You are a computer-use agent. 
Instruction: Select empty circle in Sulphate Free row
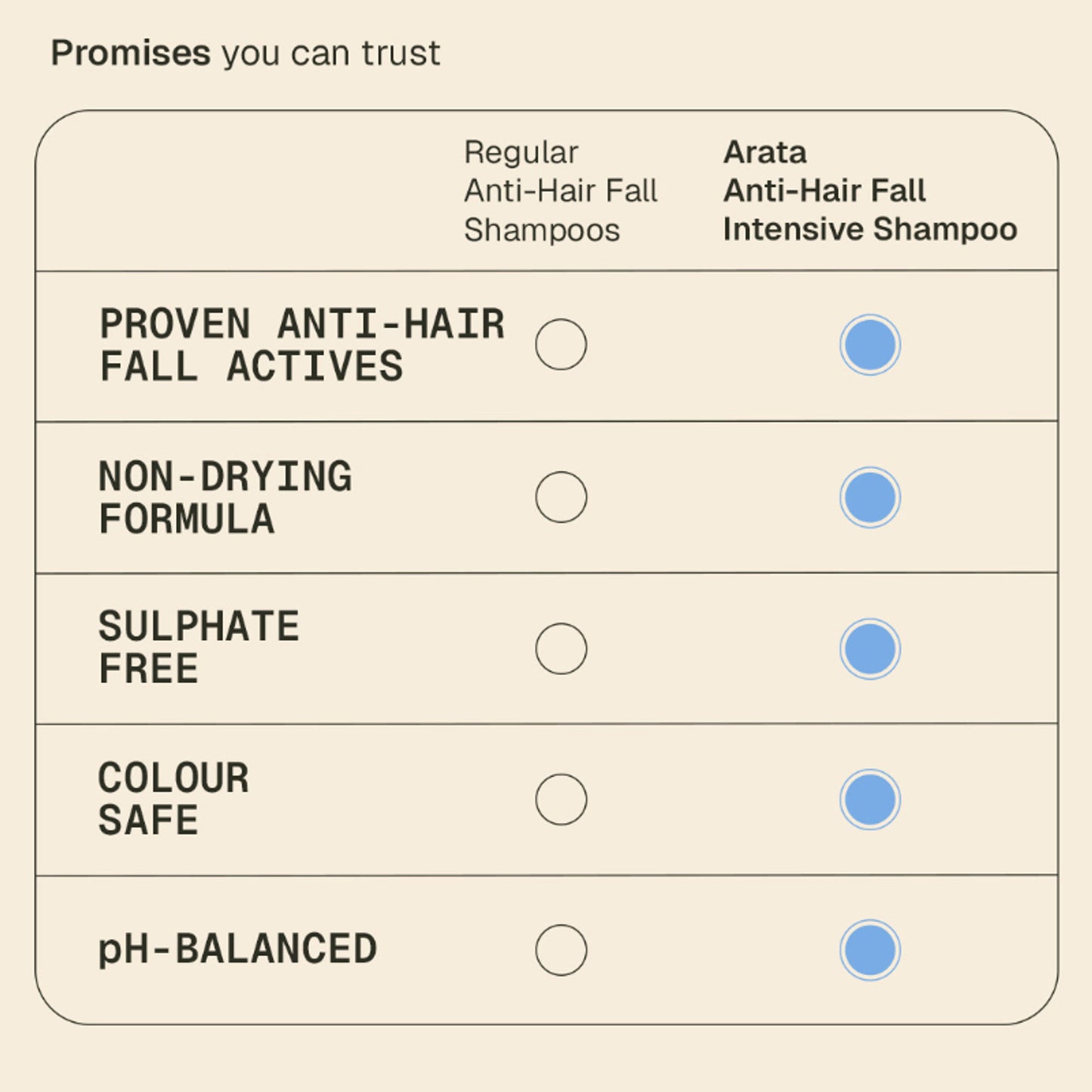point(561,648)
